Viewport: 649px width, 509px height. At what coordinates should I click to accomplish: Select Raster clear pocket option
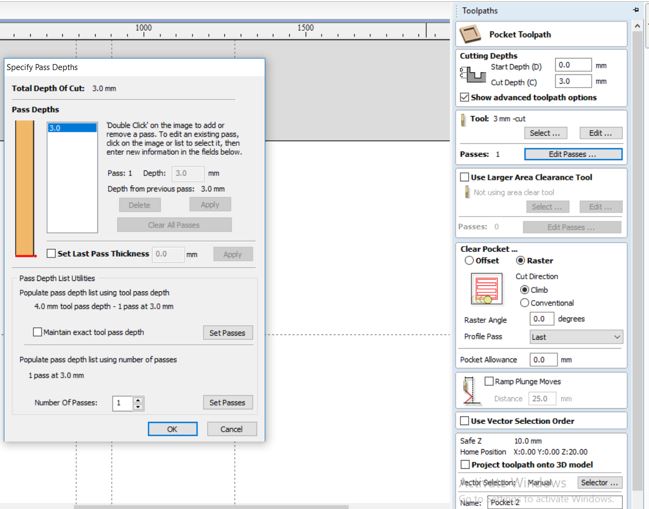521,260
